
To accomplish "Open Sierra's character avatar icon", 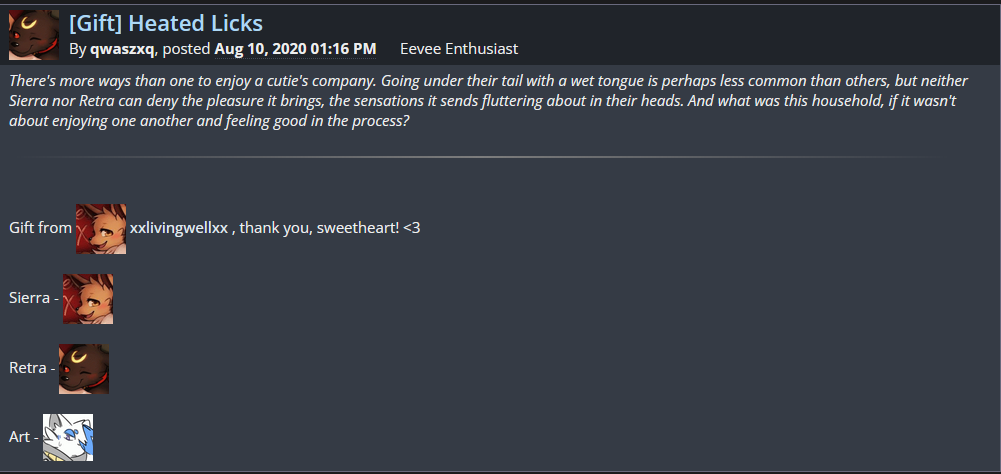I will click(x=88, y=298).
